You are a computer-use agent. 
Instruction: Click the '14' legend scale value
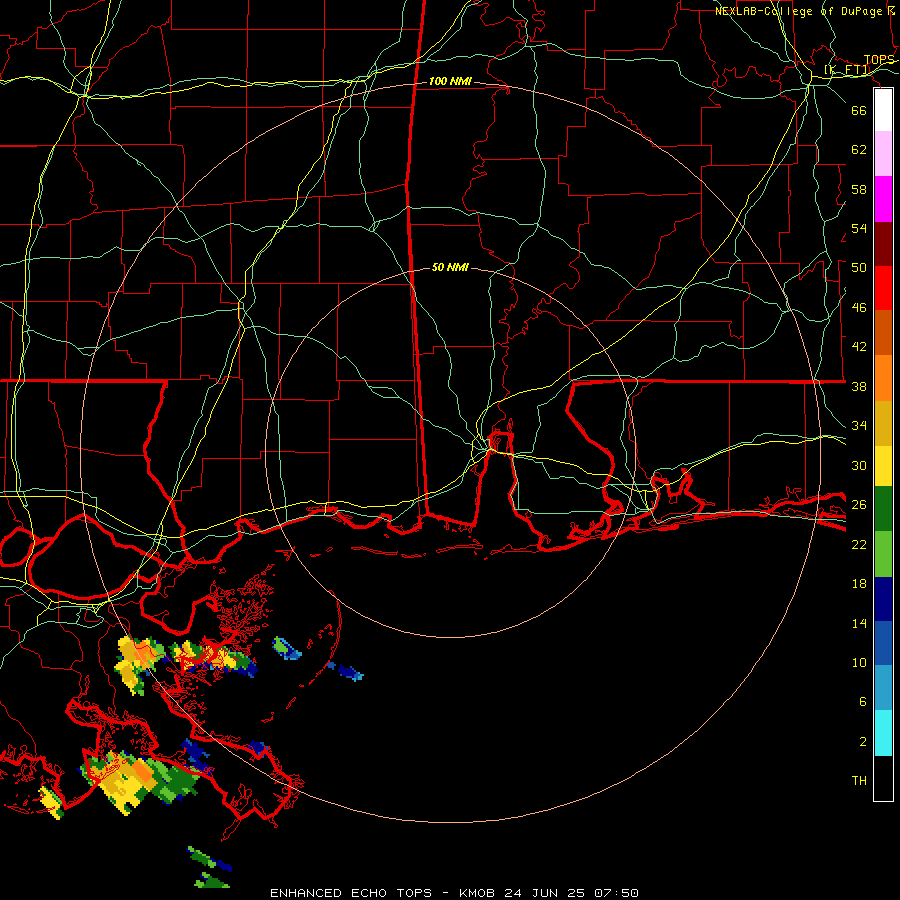click(x=859, y=624)
